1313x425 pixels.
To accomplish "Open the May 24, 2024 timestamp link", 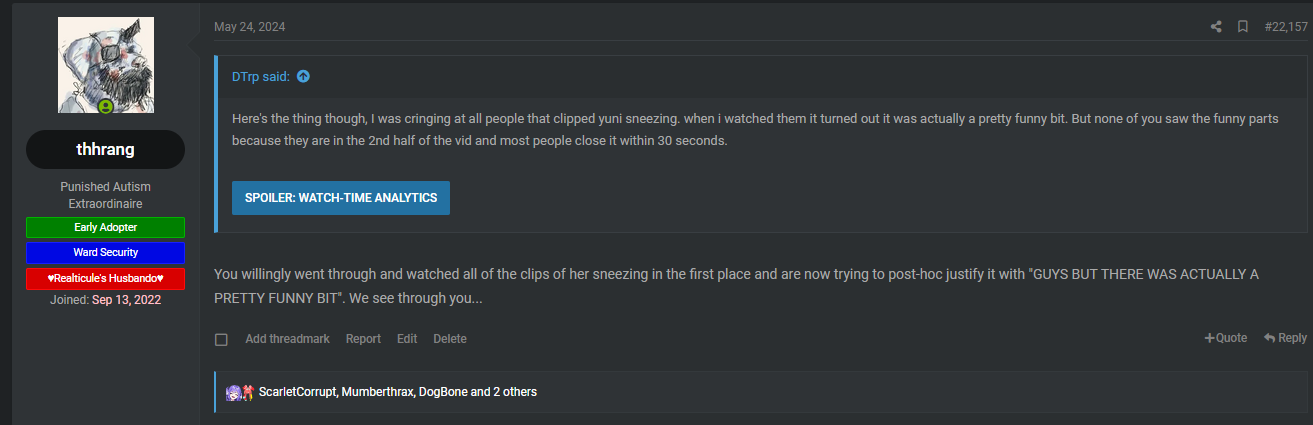I will [249, 27].
